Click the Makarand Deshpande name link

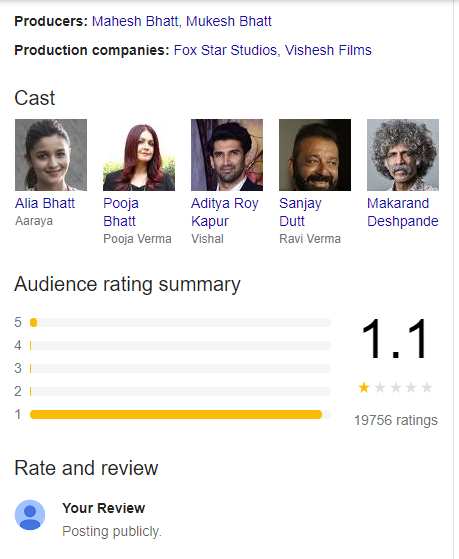point(403,212)
